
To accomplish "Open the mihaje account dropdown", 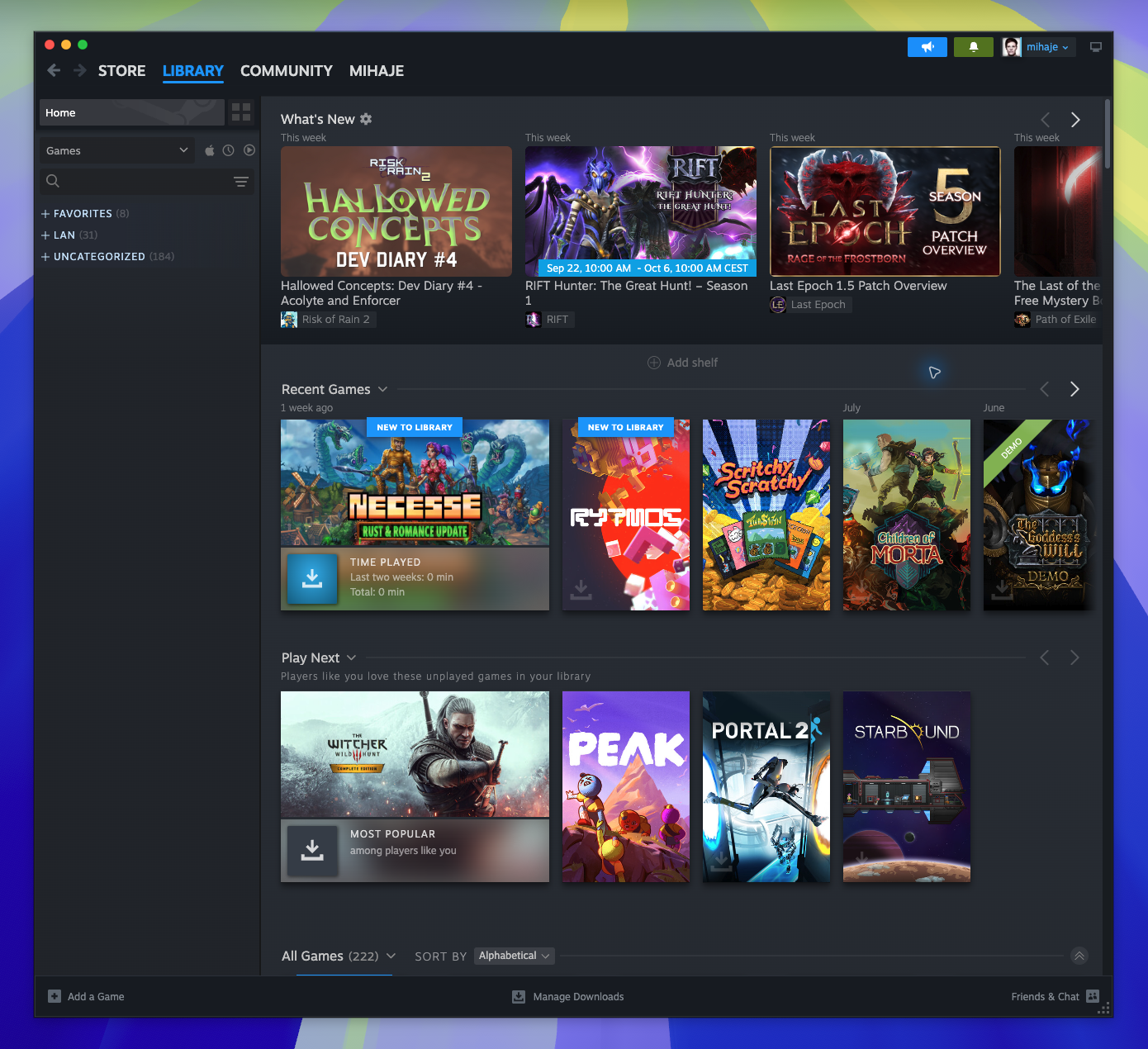I will coord(1047,47).
